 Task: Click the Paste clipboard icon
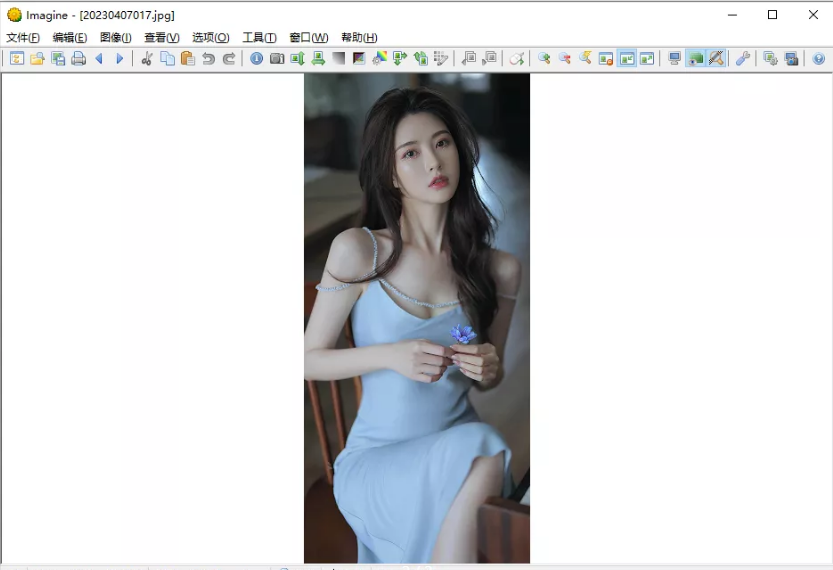(x=187, y=59)
